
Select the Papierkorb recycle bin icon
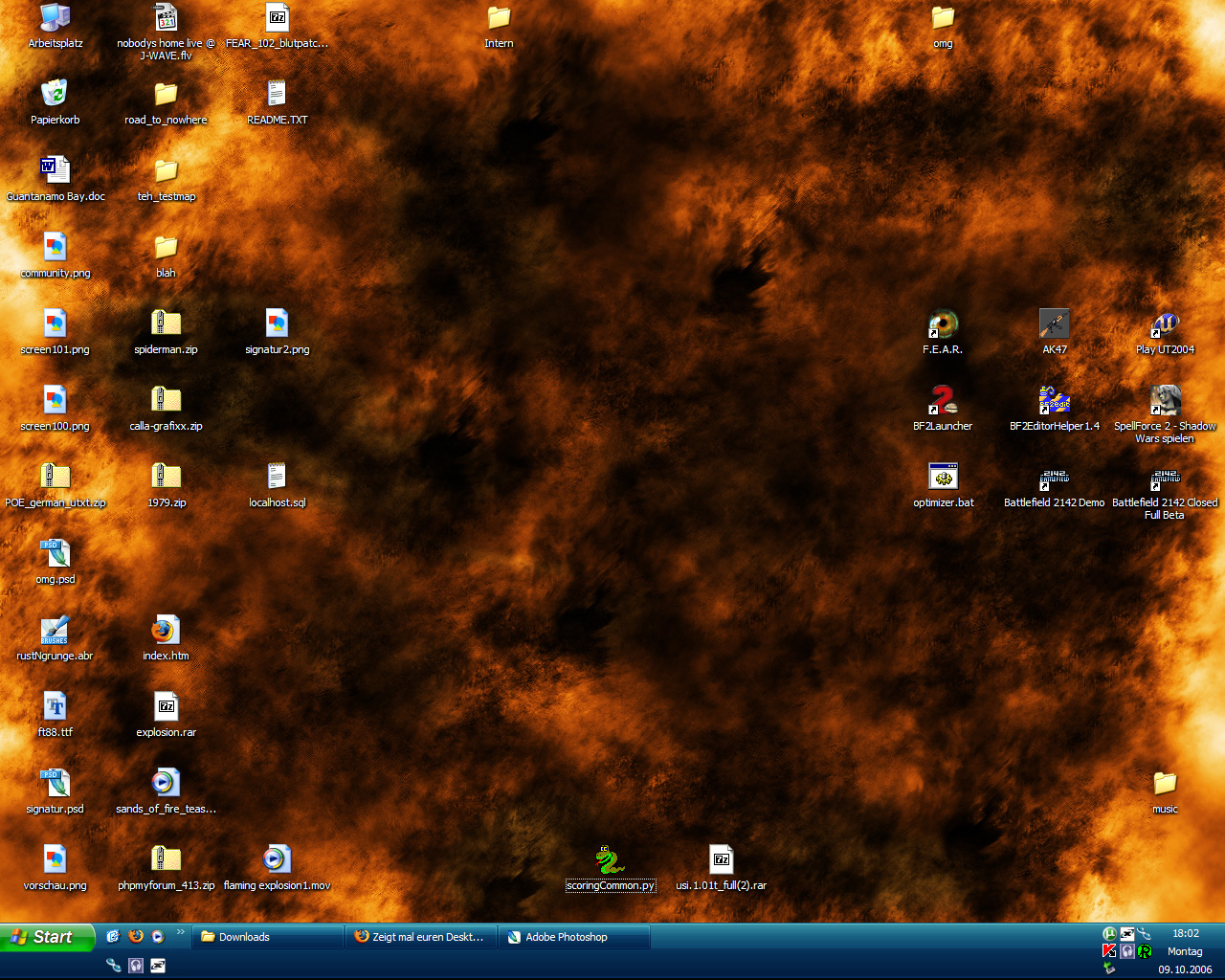55,102
